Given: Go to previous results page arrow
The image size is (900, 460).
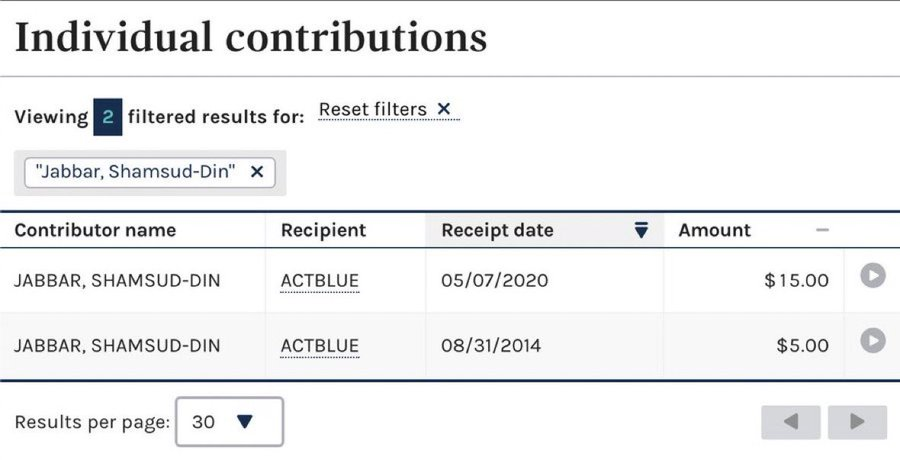Looking at the screenshot, I should coord(791,422).
